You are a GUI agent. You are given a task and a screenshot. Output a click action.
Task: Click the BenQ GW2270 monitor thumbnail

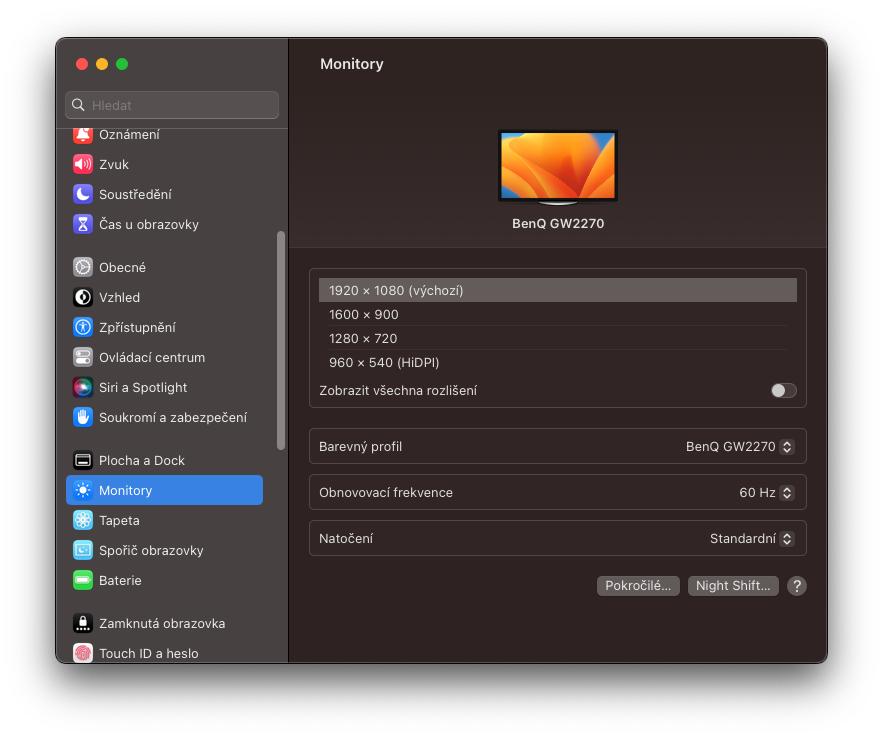tap(557, 166)
